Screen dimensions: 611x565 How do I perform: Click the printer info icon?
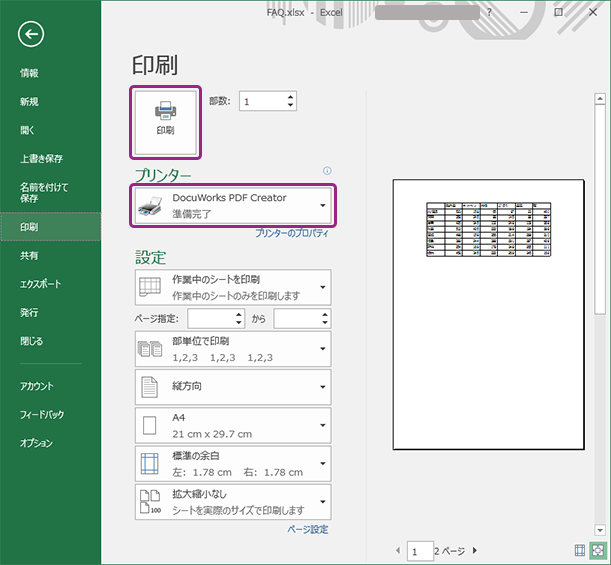pos(326,171)
